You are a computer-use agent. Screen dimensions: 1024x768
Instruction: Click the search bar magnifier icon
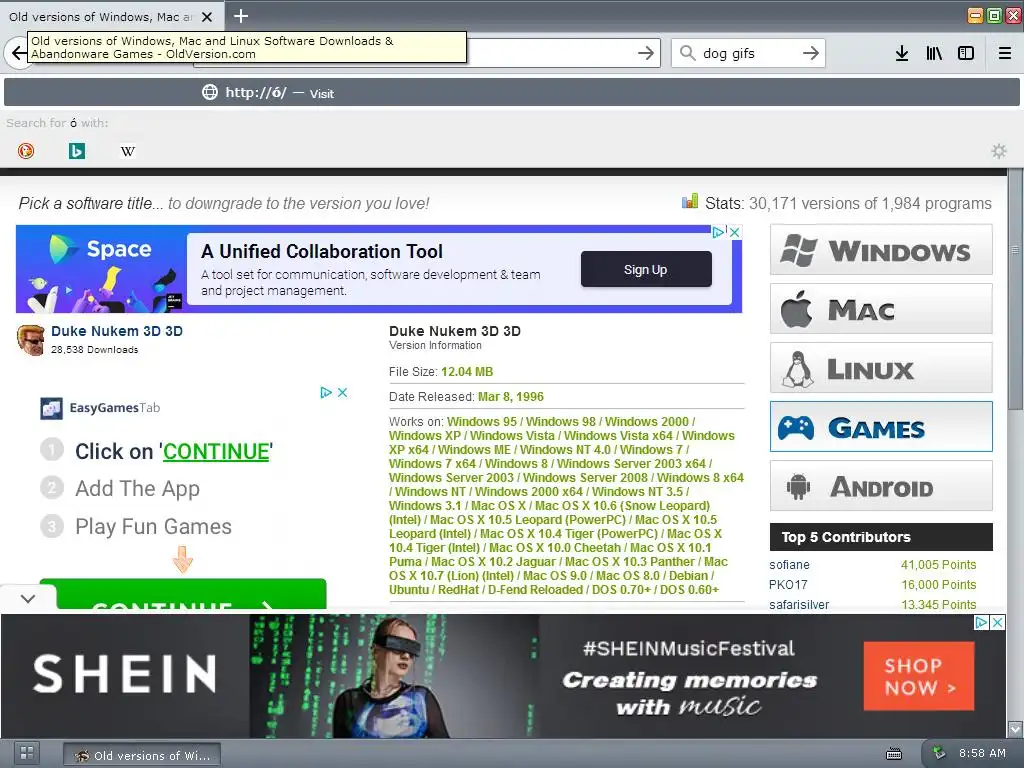[688, 53]
